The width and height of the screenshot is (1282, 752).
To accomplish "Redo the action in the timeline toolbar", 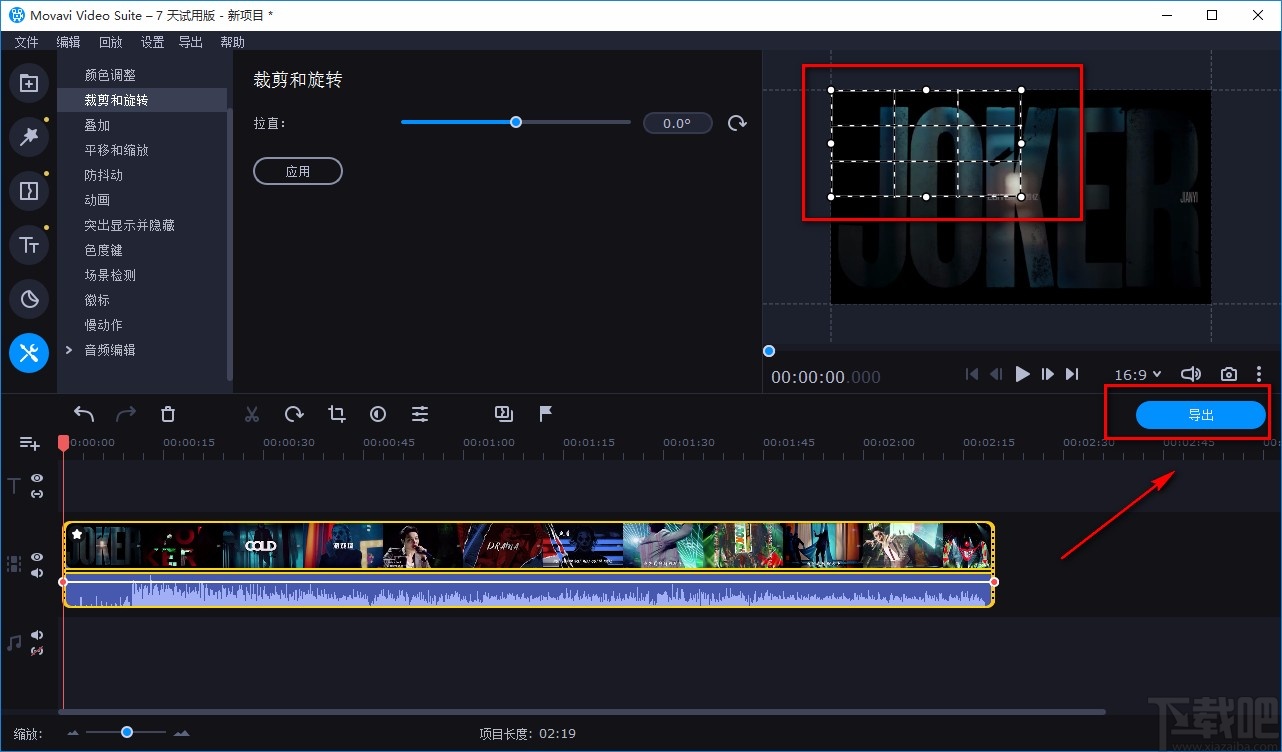I will point(126,414).
